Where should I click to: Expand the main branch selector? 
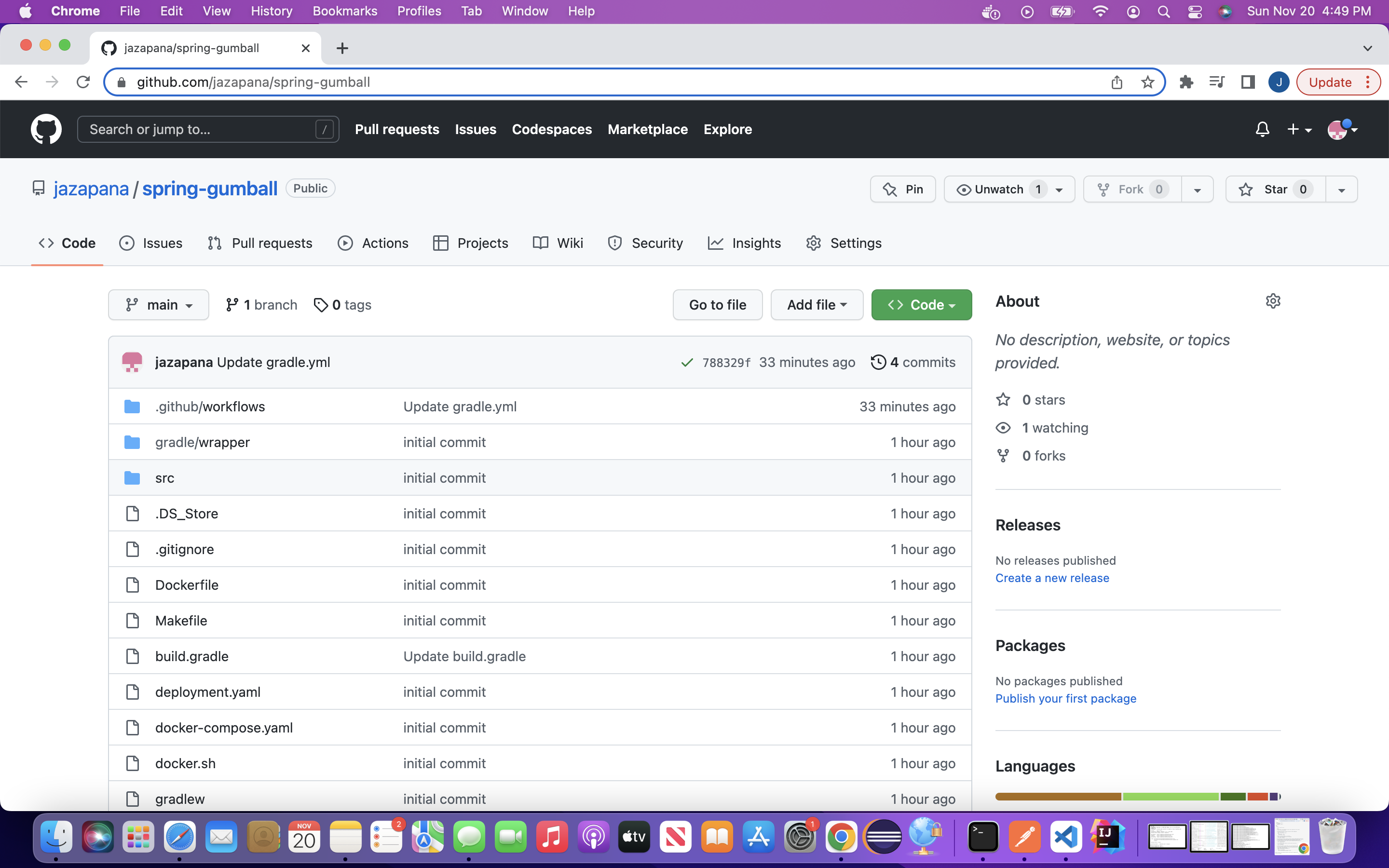coord(158,304)
